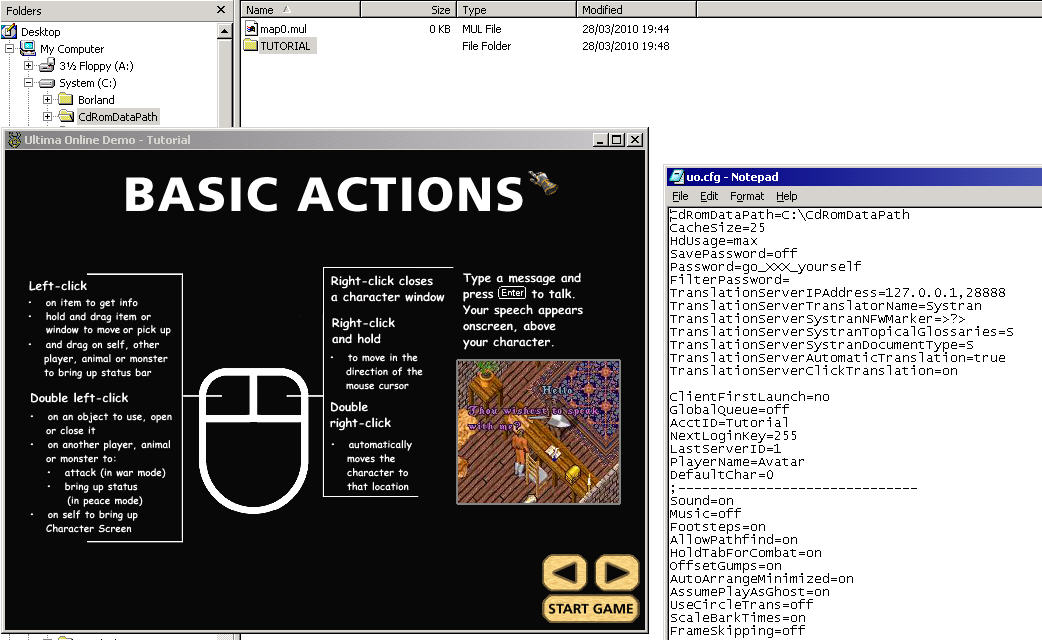Click the Borland folder icon

coord(65,100)
